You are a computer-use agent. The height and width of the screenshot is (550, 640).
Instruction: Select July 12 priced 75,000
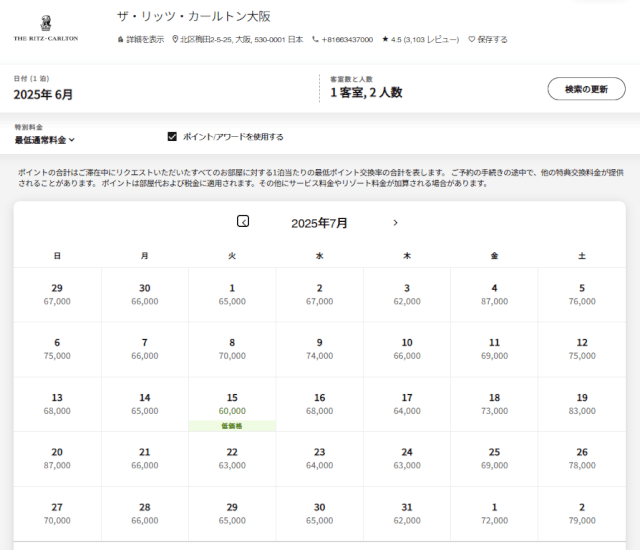click(x=582, y=349)
